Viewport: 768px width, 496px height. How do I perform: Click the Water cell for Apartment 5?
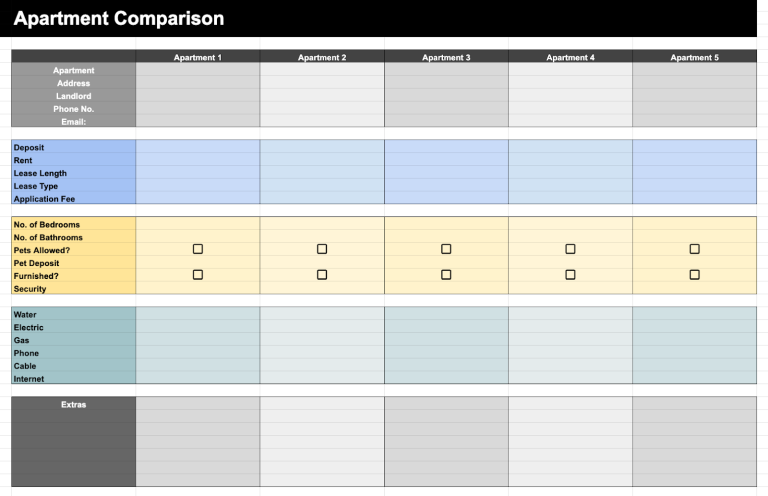[x=694, y=314]
